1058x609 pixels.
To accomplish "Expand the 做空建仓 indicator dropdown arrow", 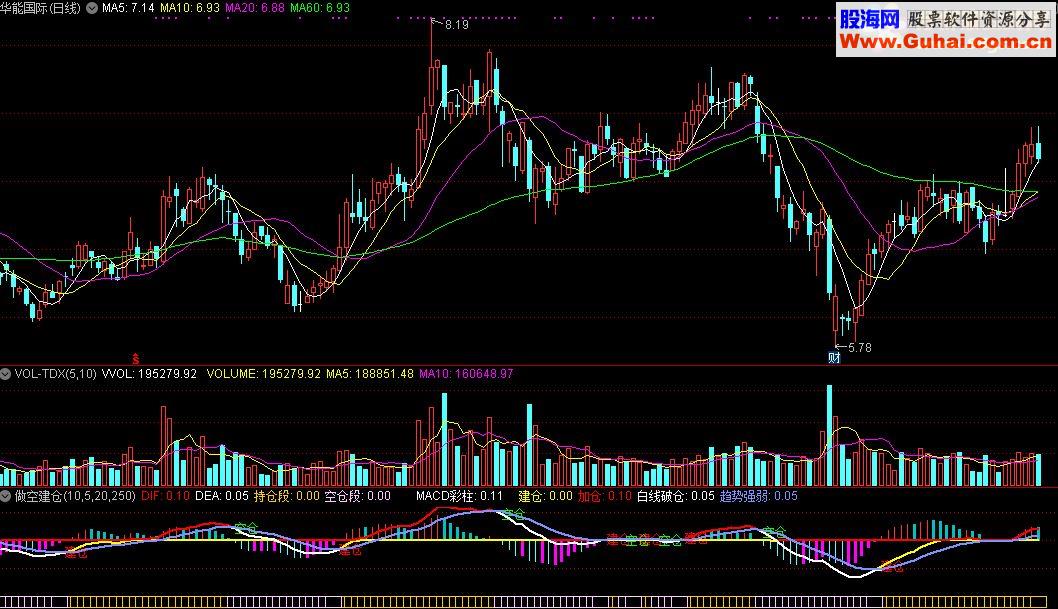I will (x=5, y=496).
